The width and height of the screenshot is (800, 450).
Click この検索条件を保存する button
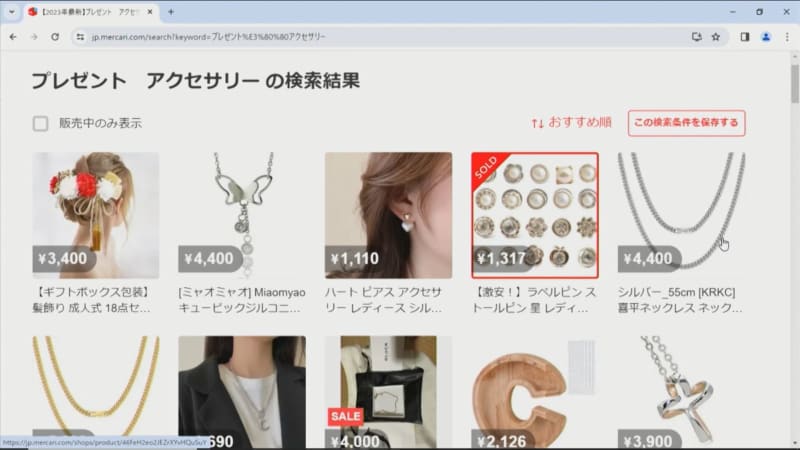tap(686, 123)
